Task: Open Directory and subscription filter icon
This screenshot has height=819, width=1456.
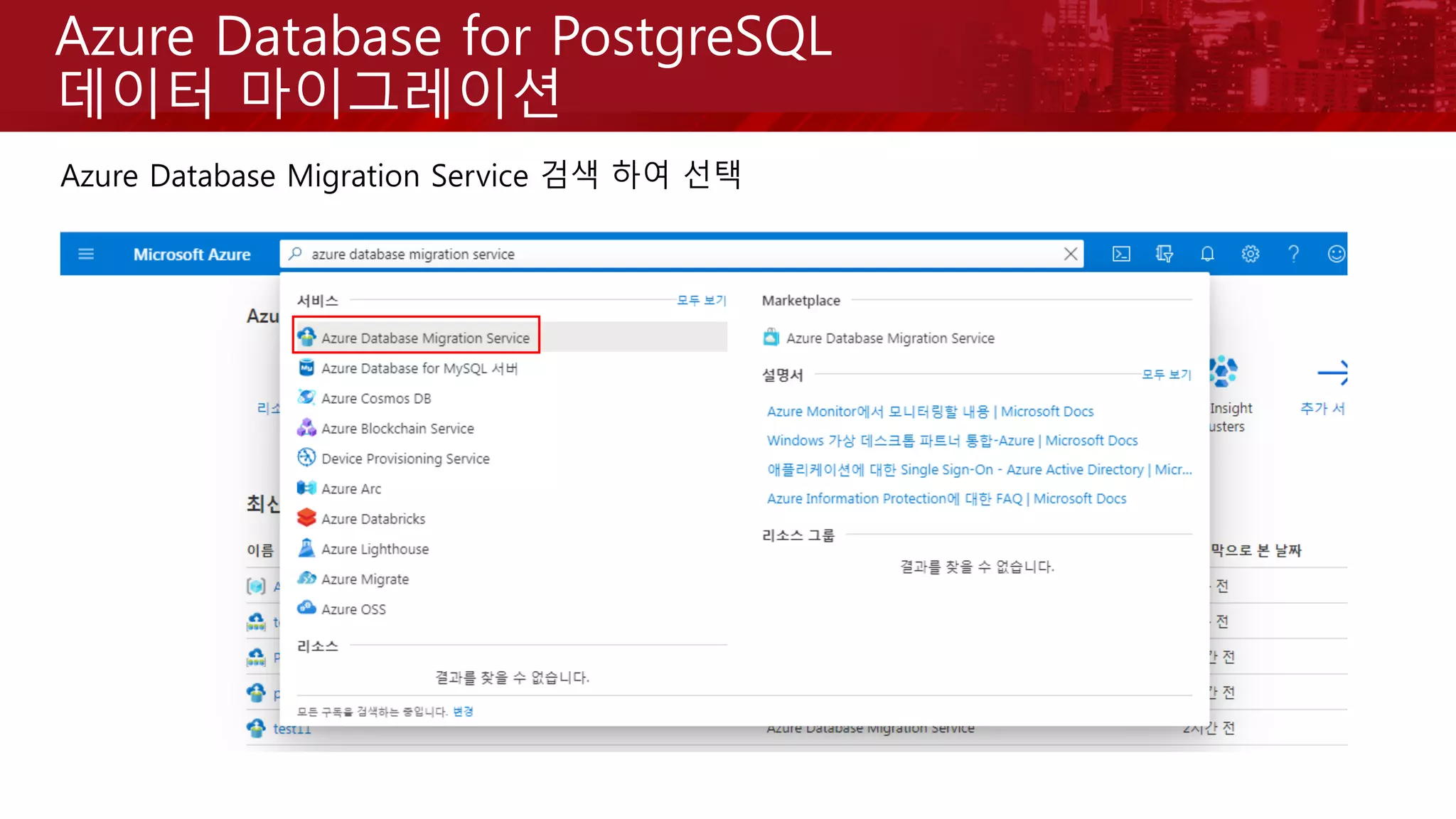Action: click(x=1165, y=254)
